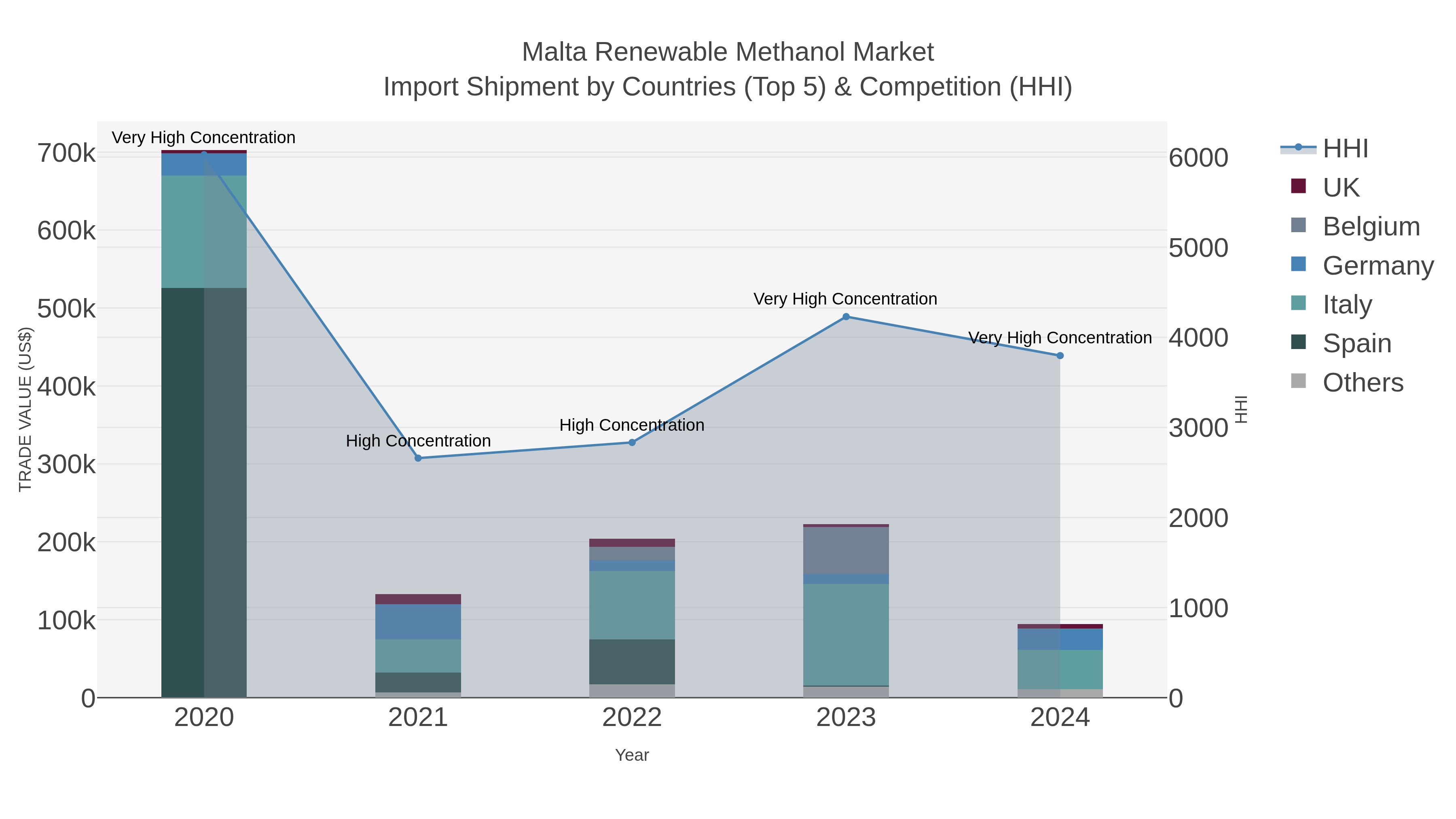Click the rotated 'HHI' right axis title

(x=1241, y=409)
